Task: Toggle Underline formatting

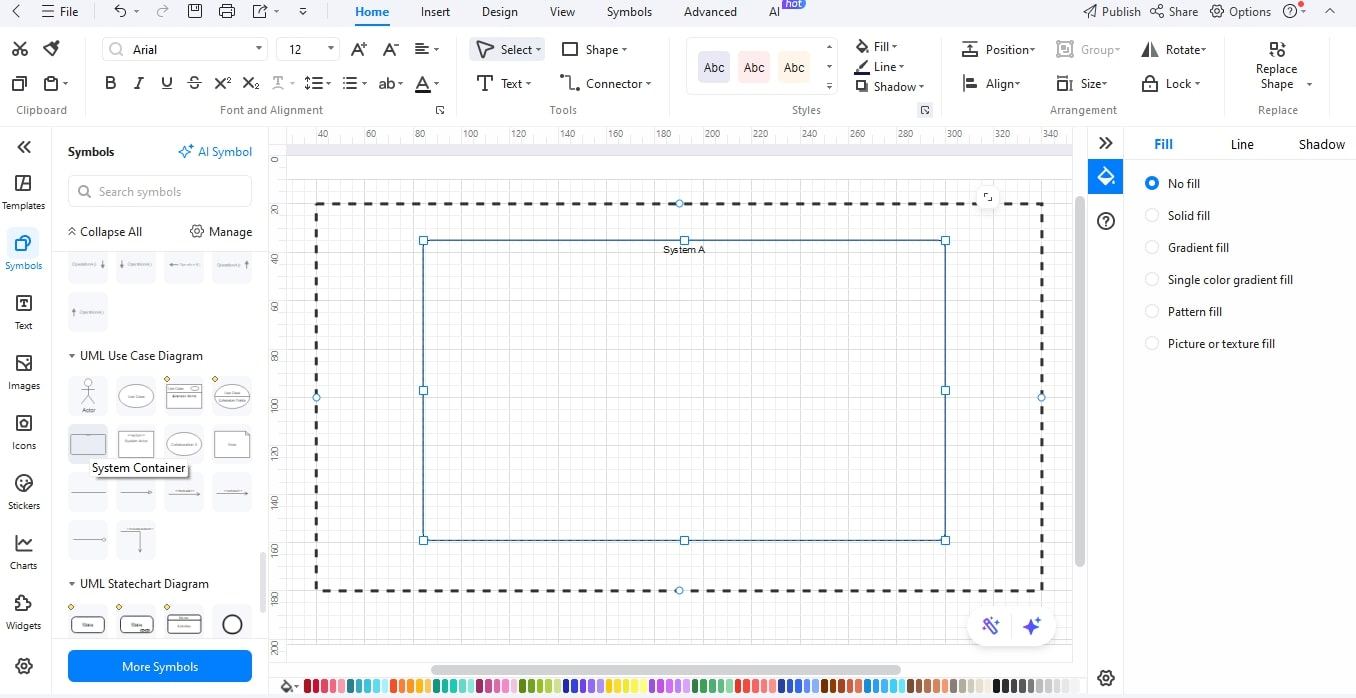Action: [x=167, y=83]
